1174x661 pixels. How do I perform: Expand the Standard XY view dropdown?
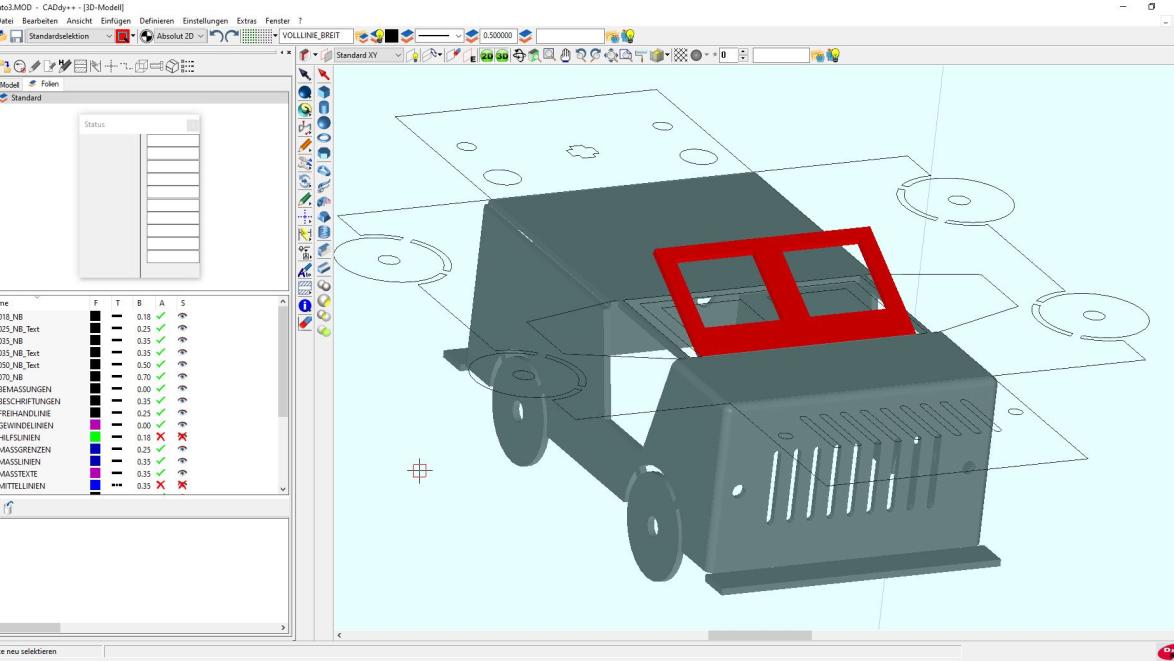tap(398, 55)
